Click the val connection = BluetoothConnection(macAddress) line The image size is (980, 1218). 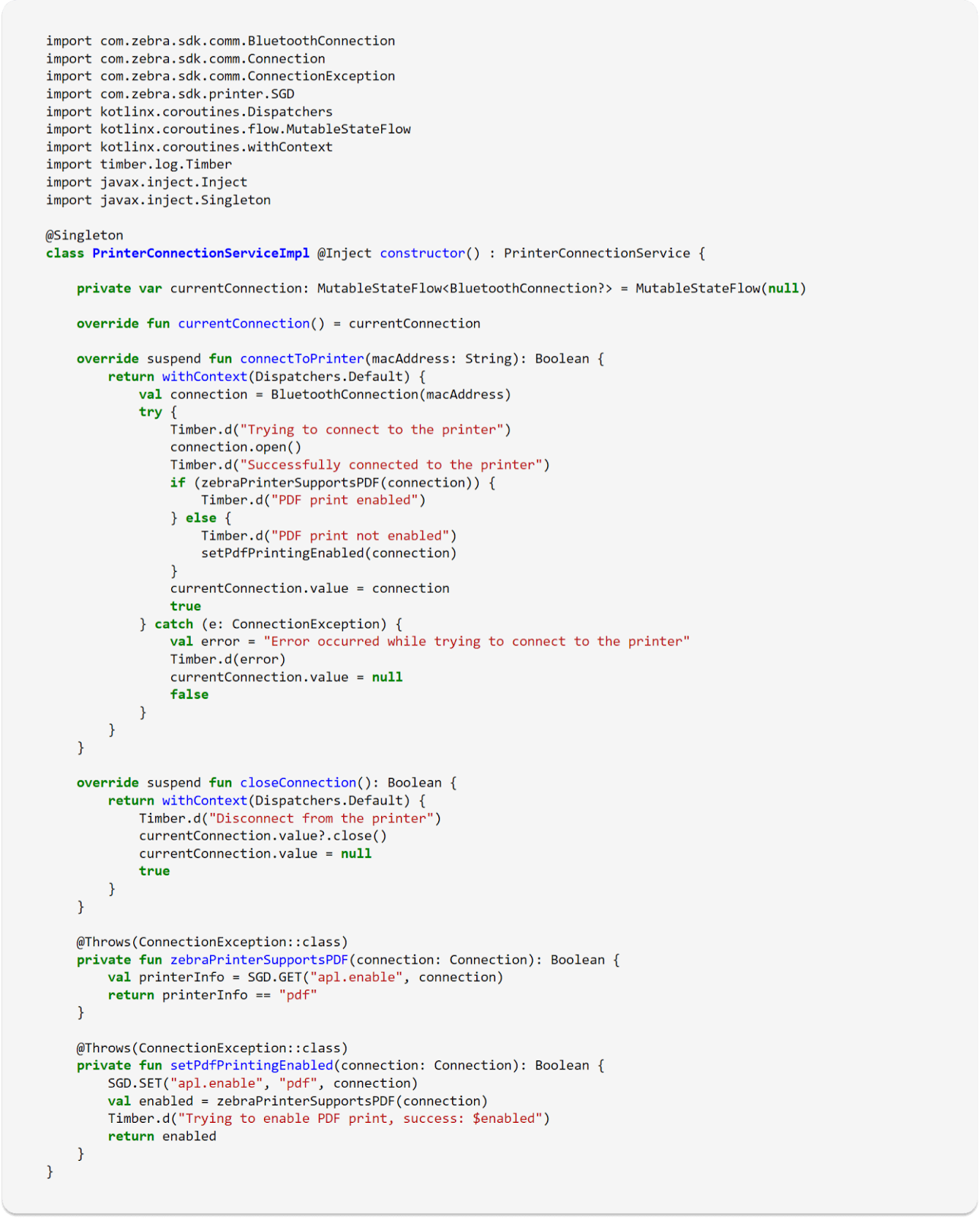325,394
